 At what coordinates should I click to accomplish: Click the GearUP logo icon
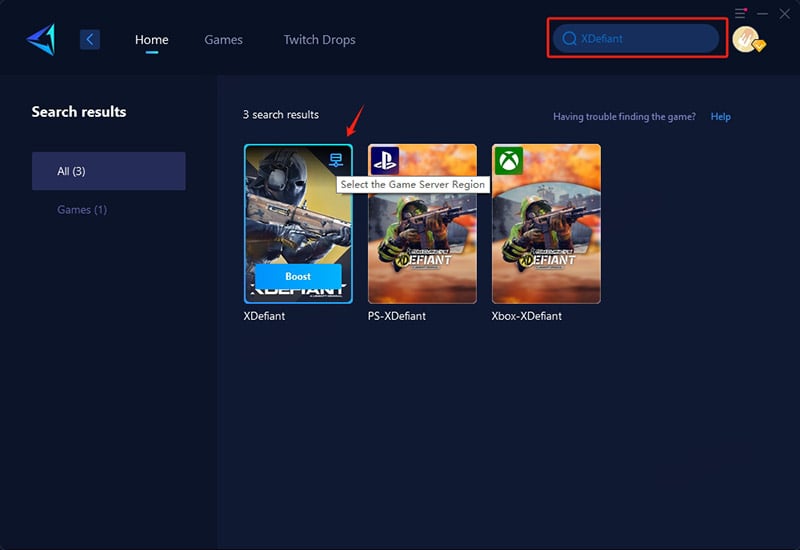coord(41,40)
